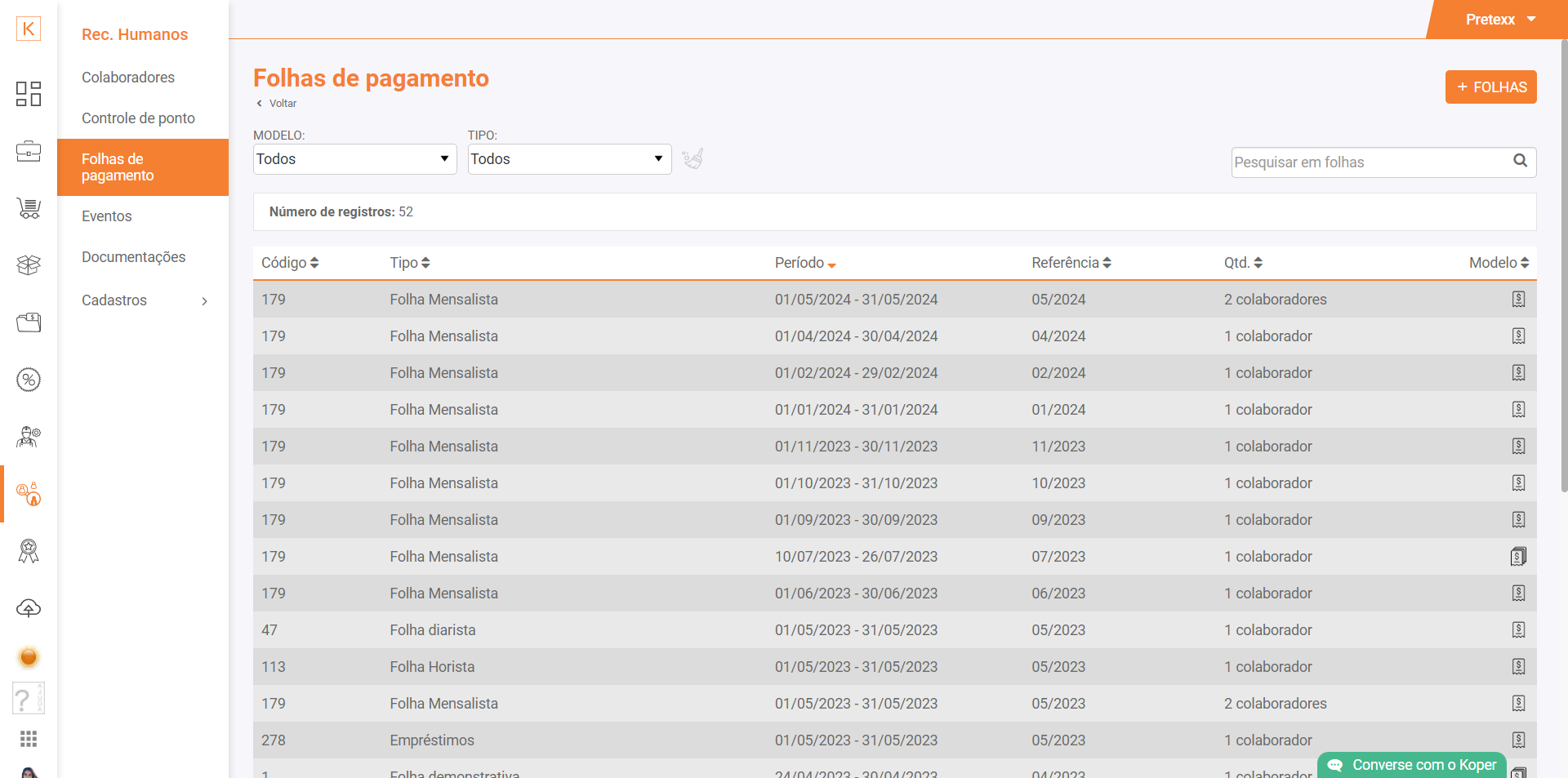The image size is (1568, 778).
Task: Click the percent badge icon in sidebar
Action: [x=29, y=380]
